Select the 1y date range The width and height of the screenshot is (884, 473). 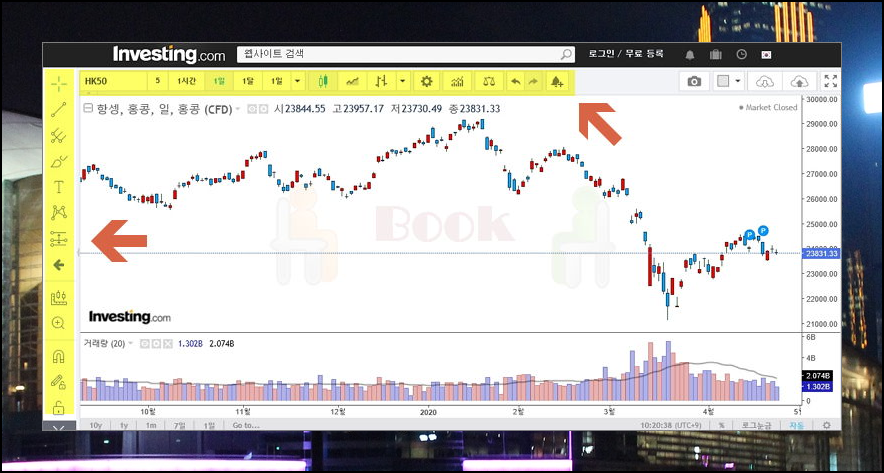click(124, 425)
